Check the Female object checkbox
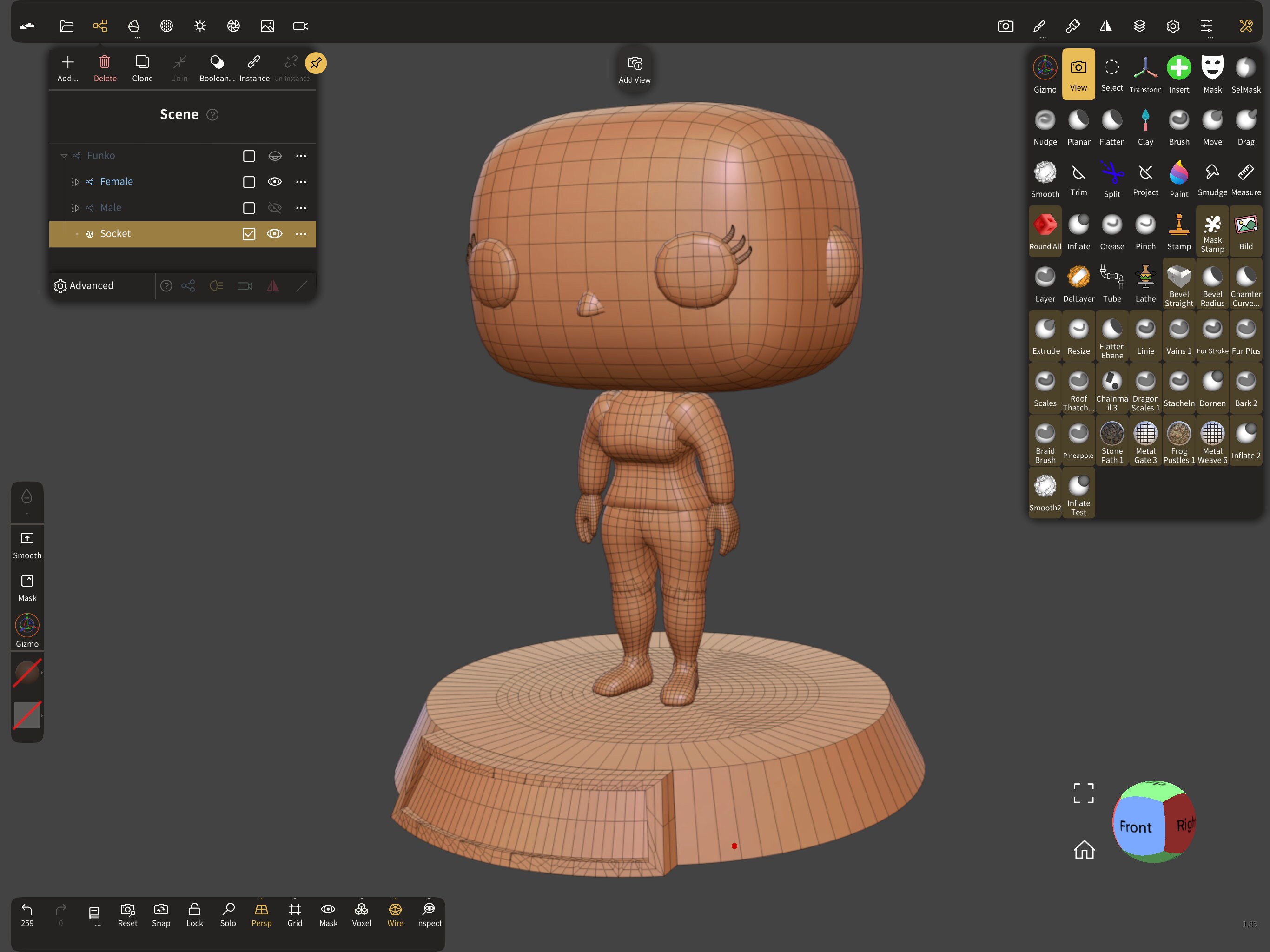Viewport: 1270px width, 952px height. [x=249, y=182]
